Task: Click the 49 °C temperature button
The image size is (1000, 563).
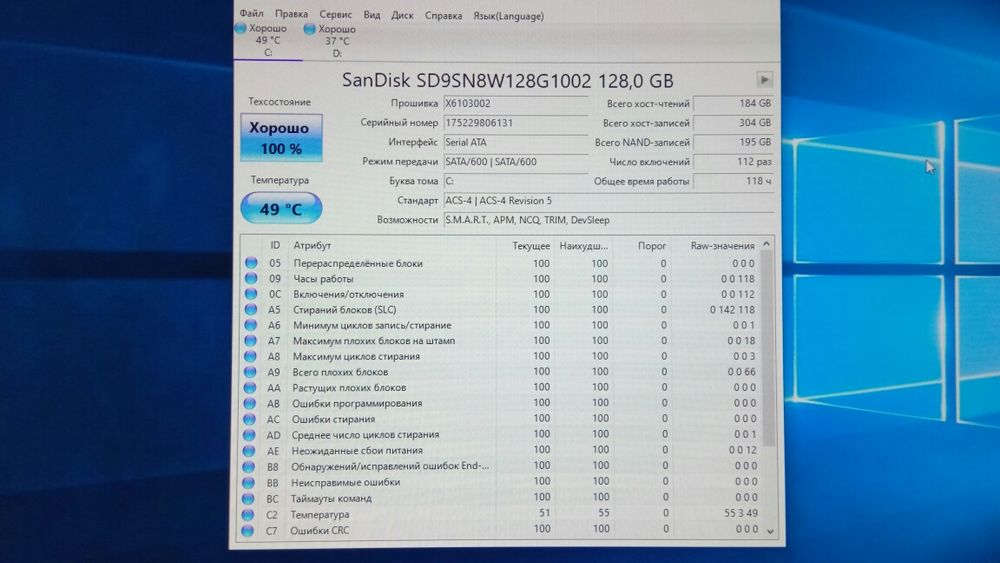Action: click(x=281, y=208)
